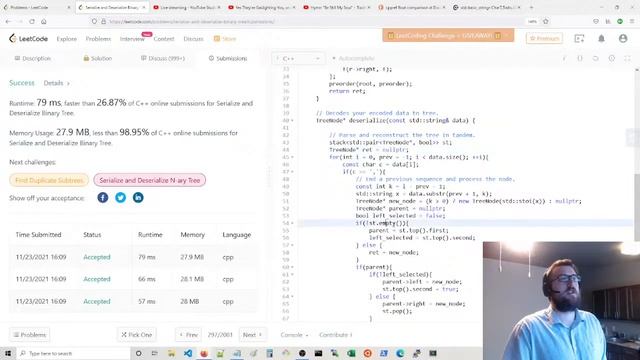Toggle the Autocomplete option
The width and height of the screenshot is (640, 360).
click(x=353, y=58)
